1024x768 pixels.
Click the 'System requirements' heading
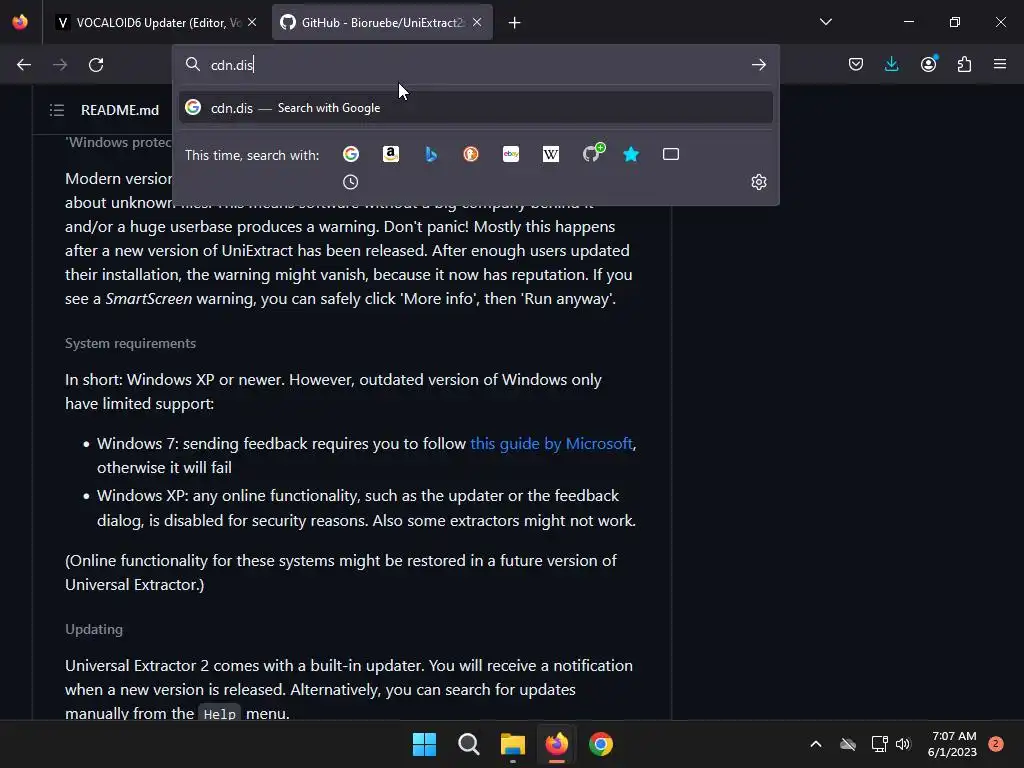pyautogui.click(x=131, y=344)
